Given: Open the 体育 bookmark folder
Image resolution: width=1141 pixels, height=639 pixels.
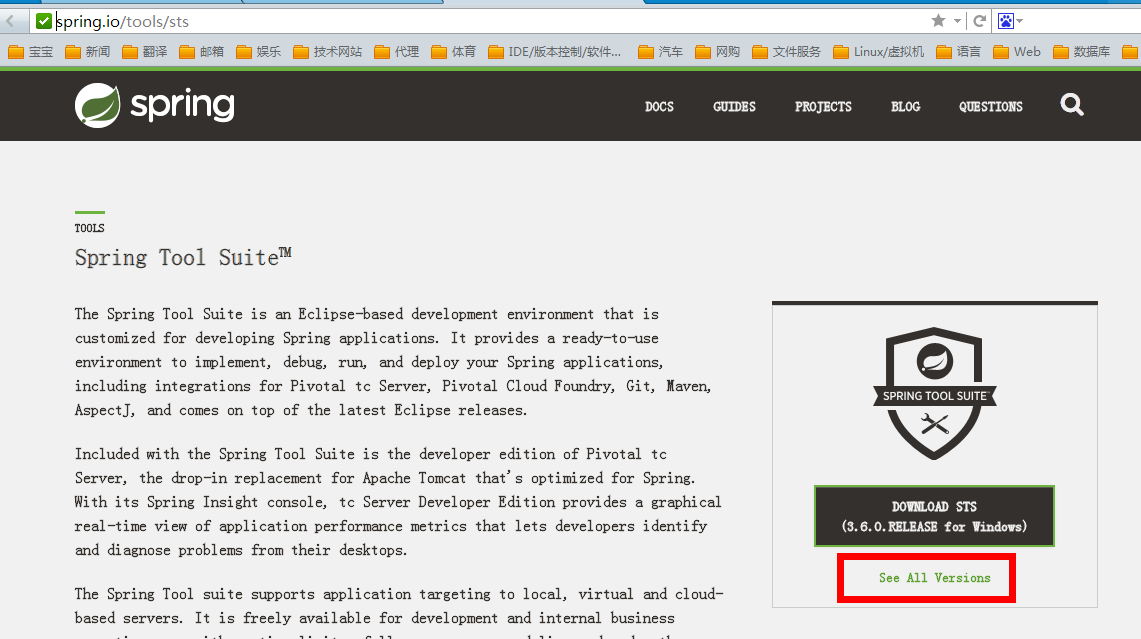Looking at the screenshot, I should click(453, 52).
